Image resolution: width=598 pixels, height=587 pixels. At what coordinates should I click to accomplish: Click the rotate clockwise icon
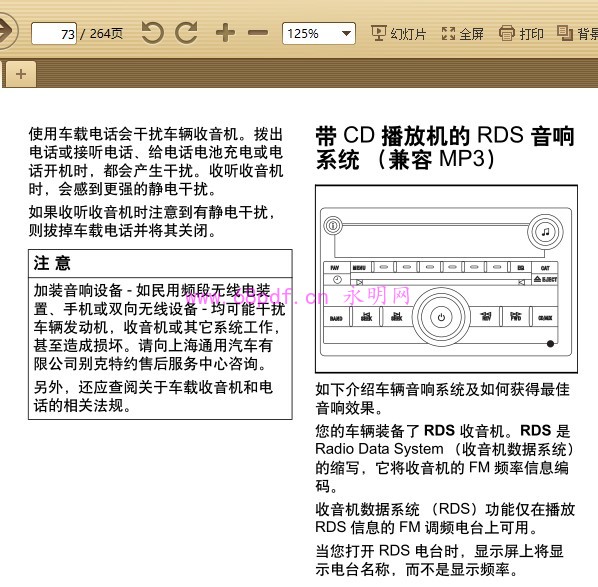click(x=186, y=33)
